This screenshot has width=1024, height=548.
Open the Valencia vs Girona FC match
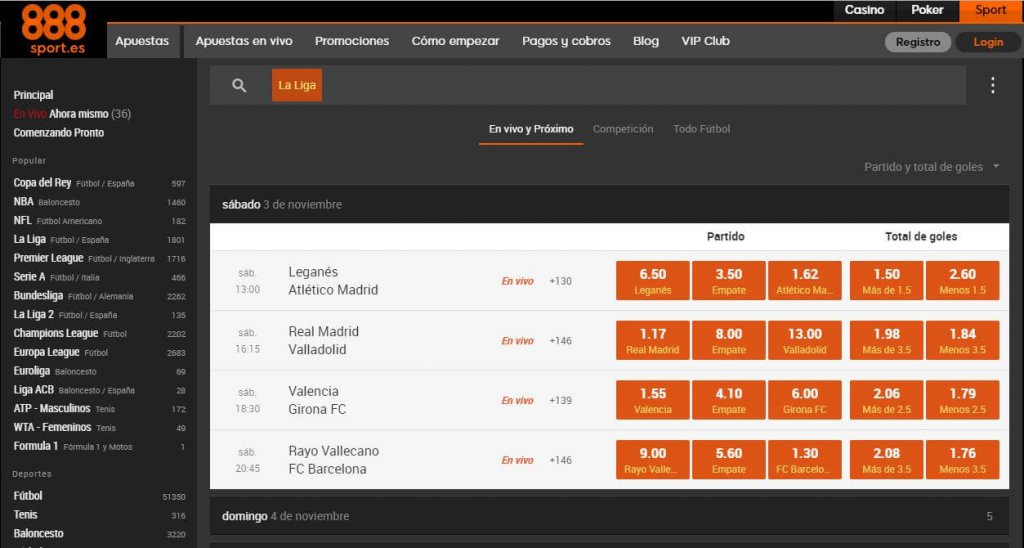[x=317, y=400]
